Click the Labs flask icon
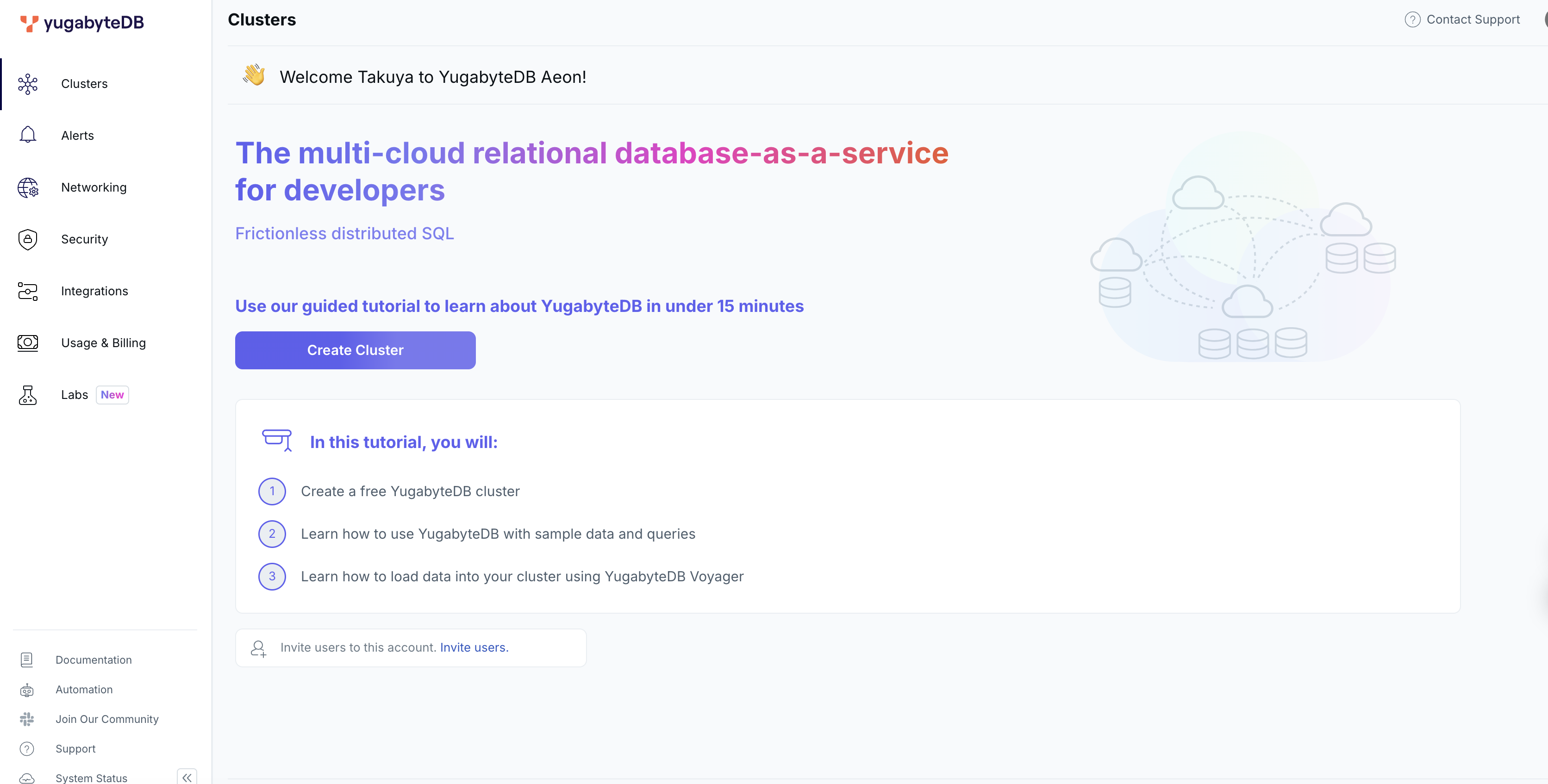The image size is (1548, 784). tap(28, 395)
